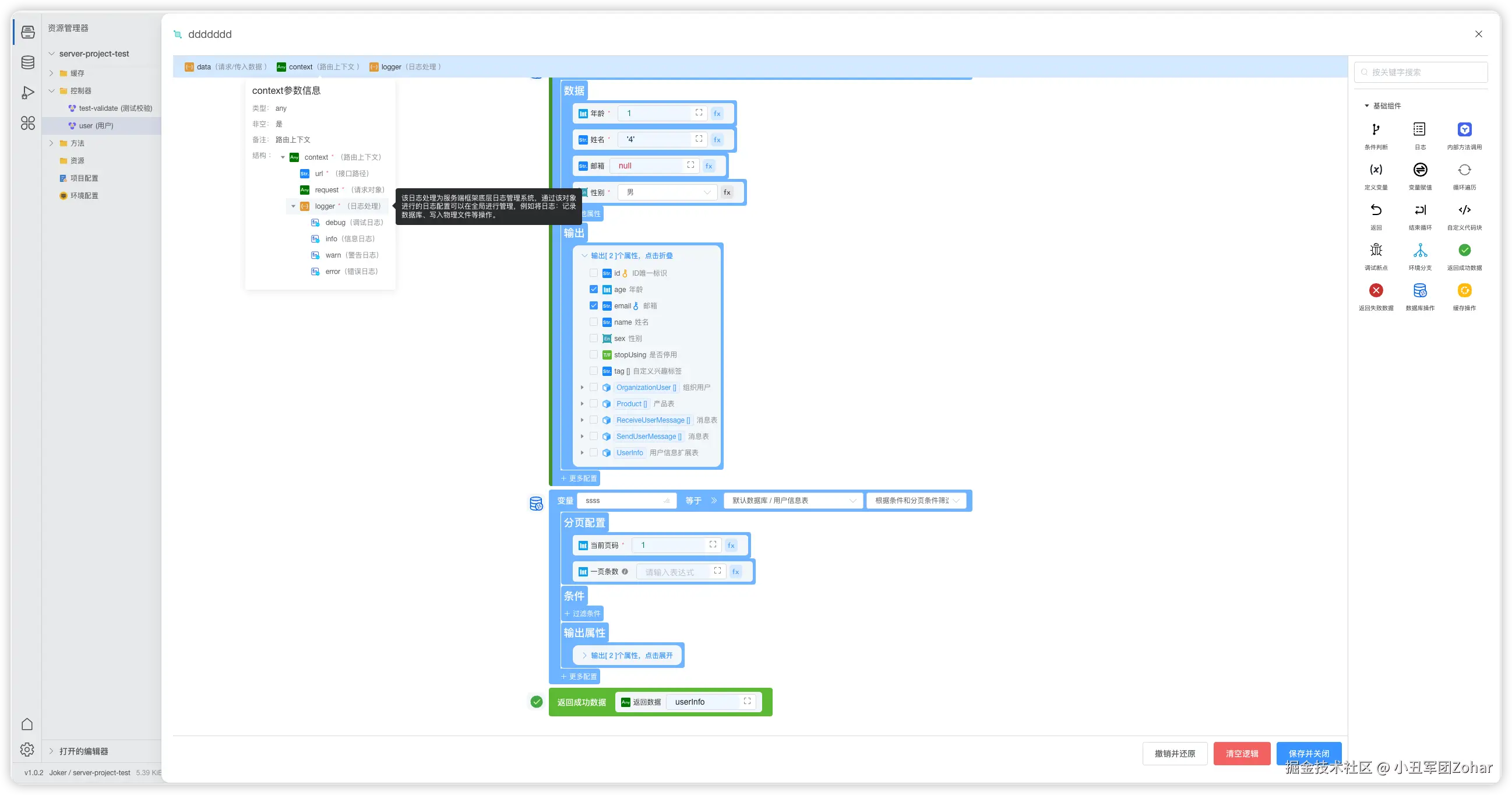Check the name 姓名 output checkbox
Image resolution: width=1512 pixels, height=795 pixels.
[593, 322]
